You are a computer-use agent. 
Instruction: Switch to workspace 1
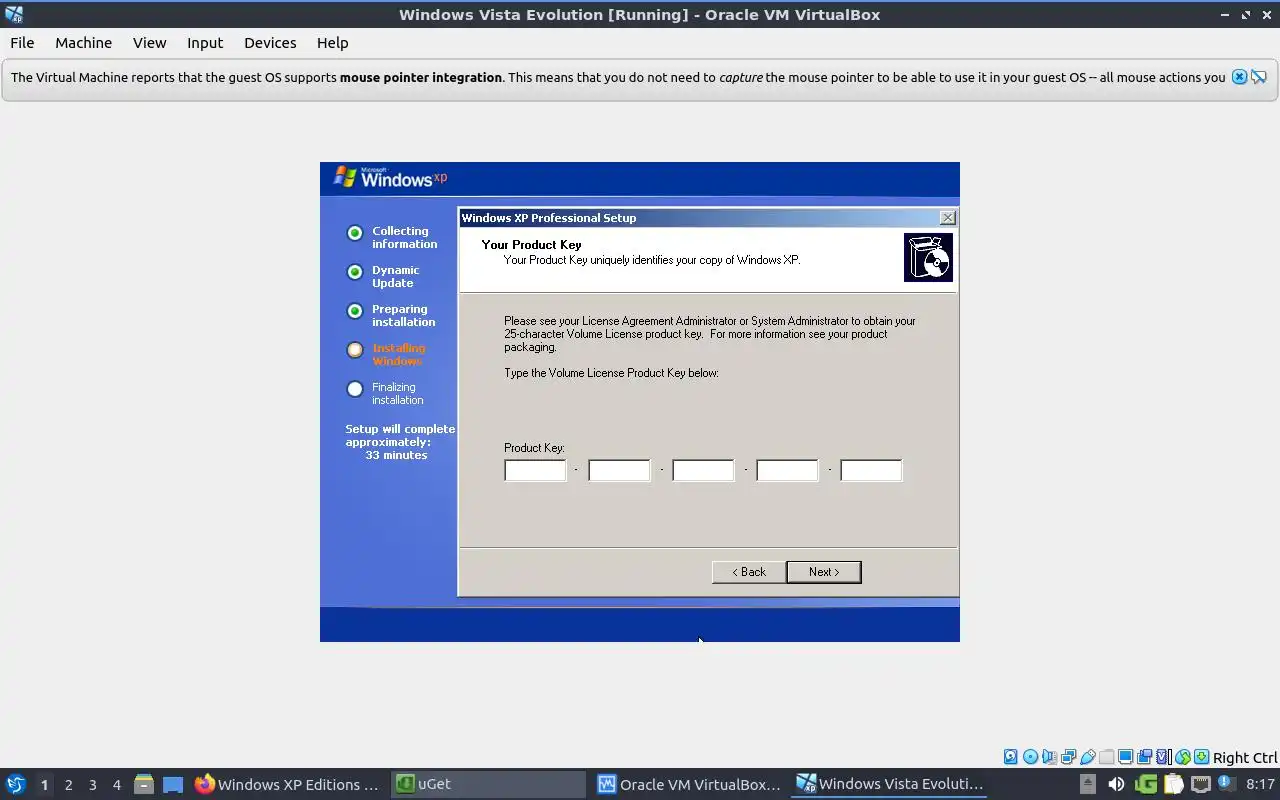pos(44,785)
